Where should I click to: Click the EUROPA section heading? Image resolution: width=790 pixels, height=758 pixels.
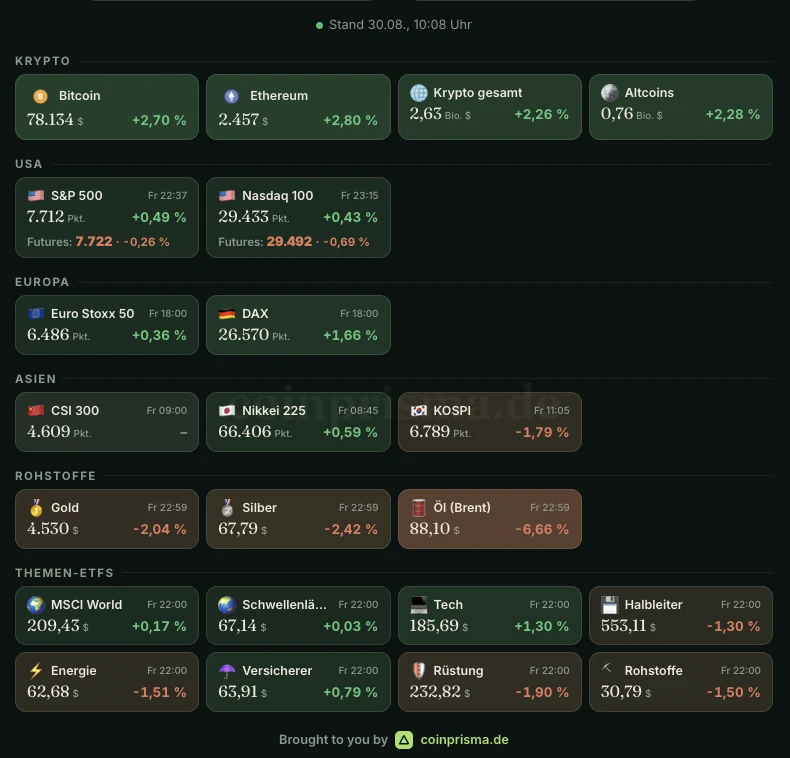pos(42,282)
